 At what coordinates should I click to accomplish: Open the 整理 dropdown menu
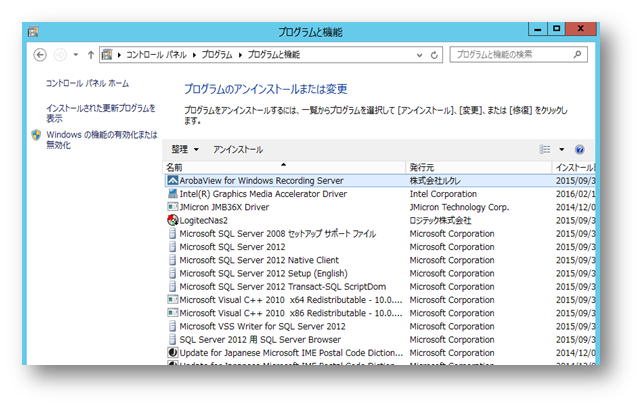click(185, 149)
